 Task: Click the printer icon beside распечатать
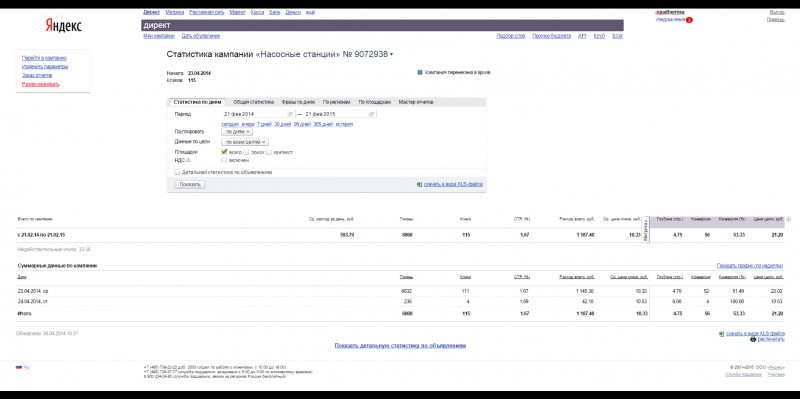[753, 339]
